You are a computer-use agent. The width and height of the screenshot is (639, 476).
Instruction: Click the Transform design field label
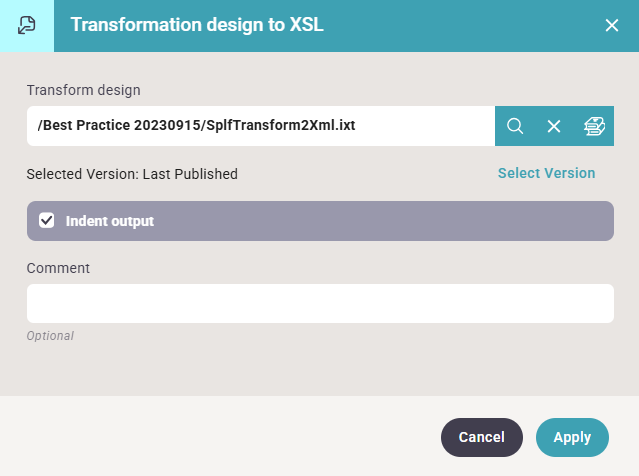pos(84,90)
